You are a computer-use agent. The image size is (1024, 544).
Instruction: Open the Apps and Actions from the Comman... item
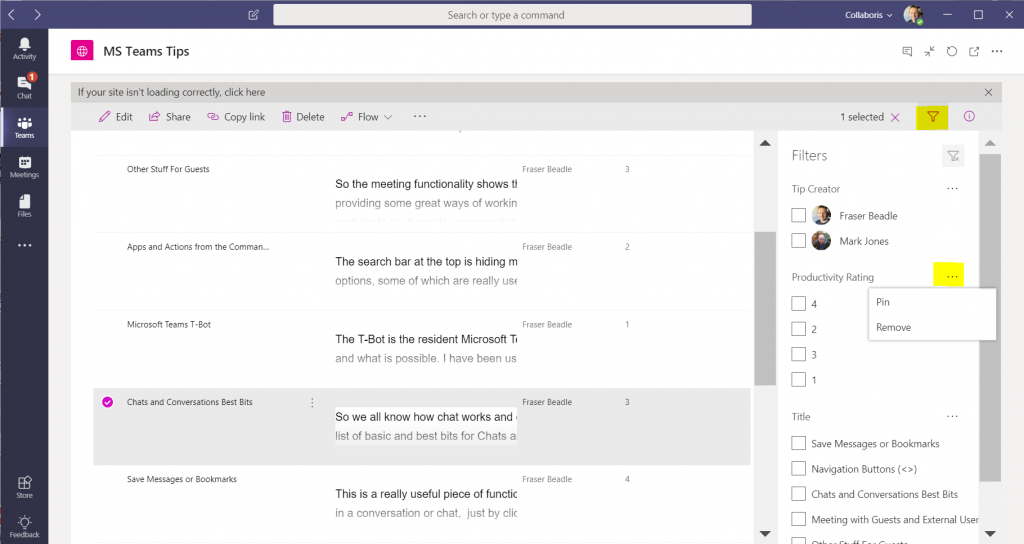point(198,247)
